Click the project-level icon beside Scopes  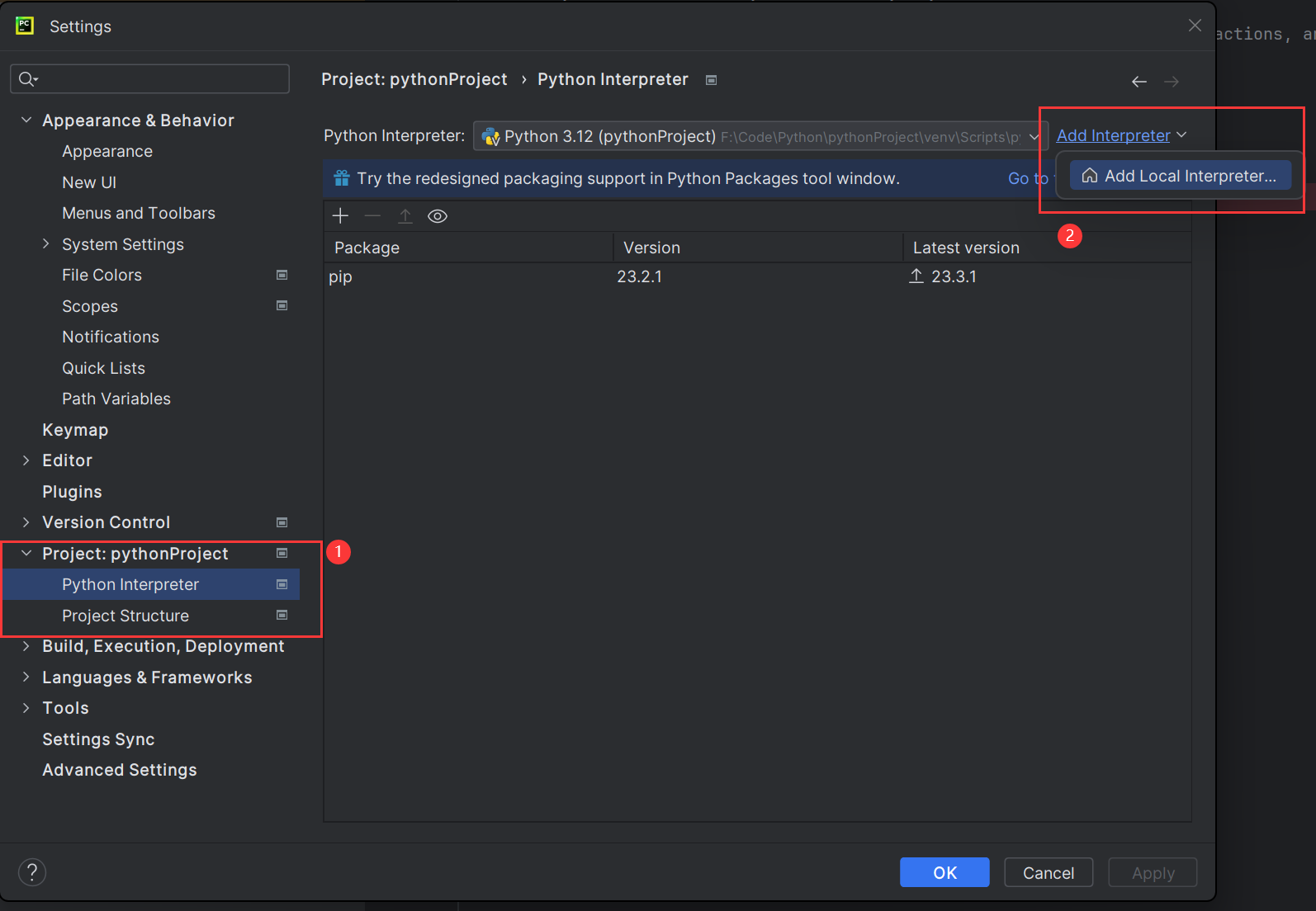[x=282, y=305]
